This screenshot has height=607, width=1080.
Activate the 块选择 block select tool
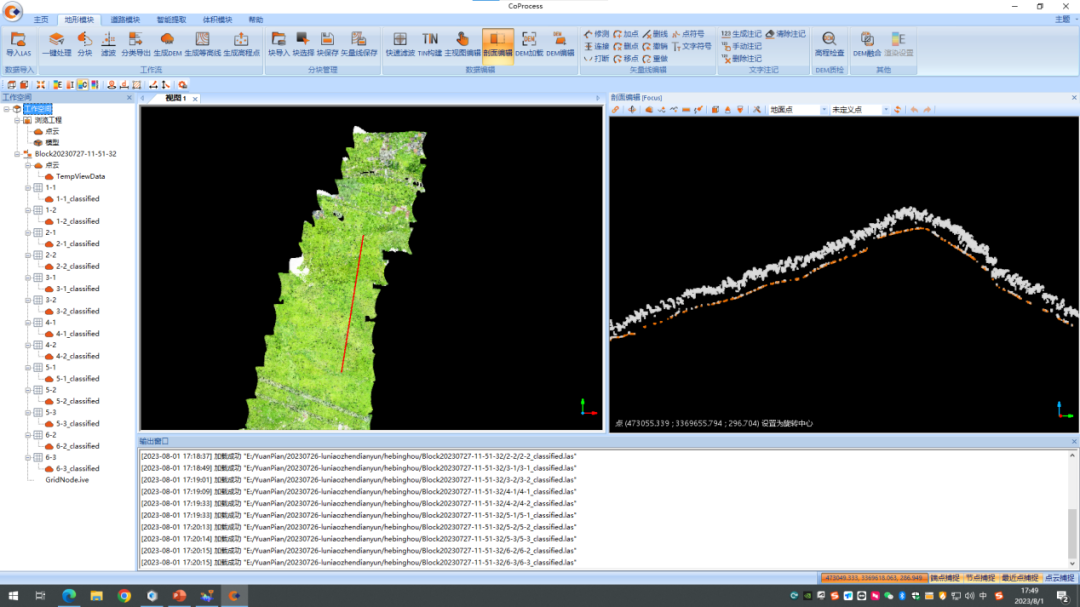pyautogui.click(x=303, y=43)
